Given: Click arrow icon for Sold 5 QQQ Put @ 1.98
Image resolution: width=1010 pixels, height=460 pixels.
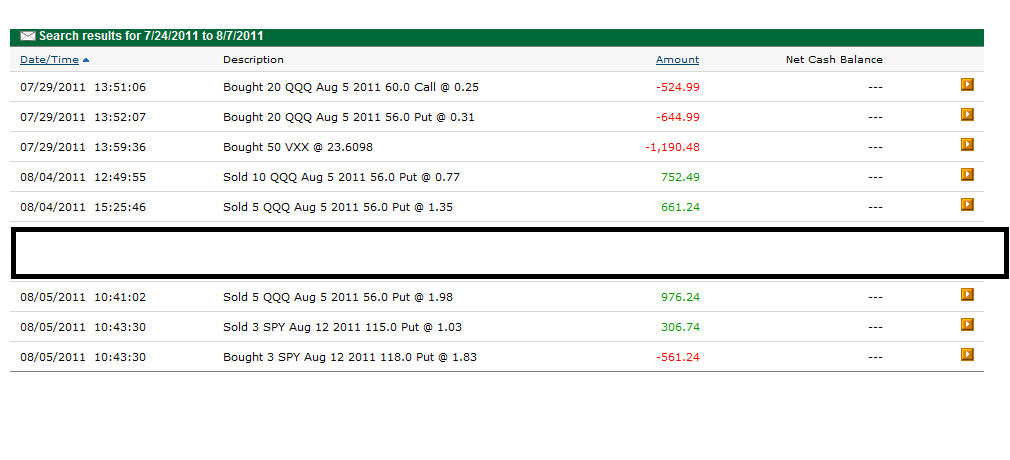Looking at the screenshot, I should [967, 294].
